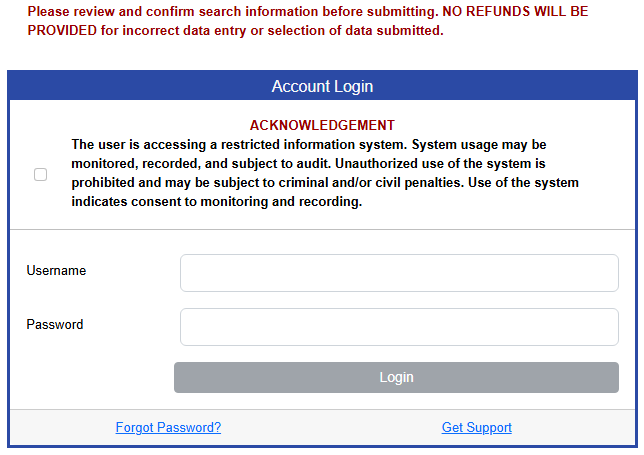Open the Forgot Password? link

point(168,428)
